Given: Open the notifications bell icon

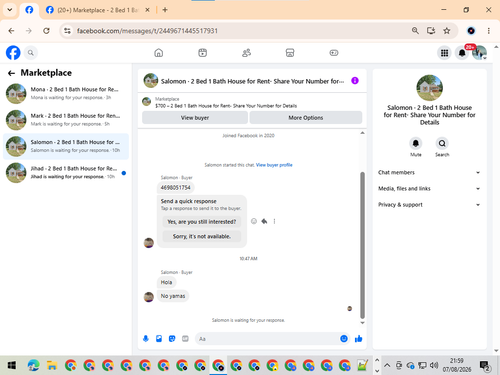Looking at the screenshot, I should coord(462,53).
